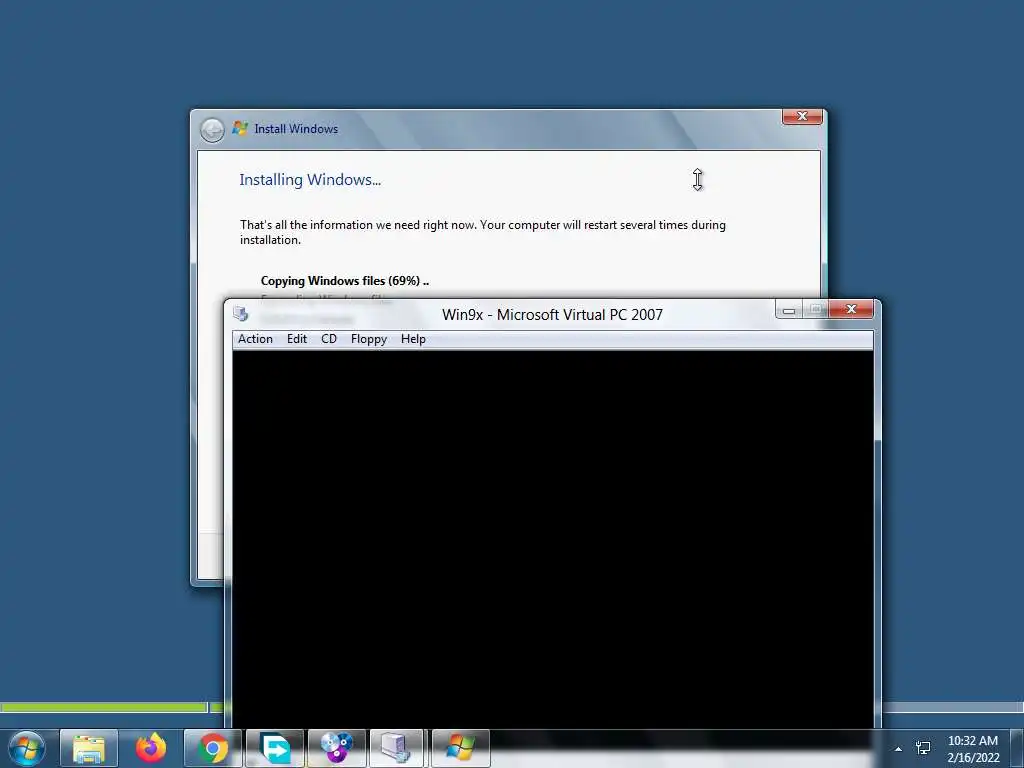The image size is (1024, 768).
Task: Open Windows Explorer from the taskbar
Action: point(89,748)
